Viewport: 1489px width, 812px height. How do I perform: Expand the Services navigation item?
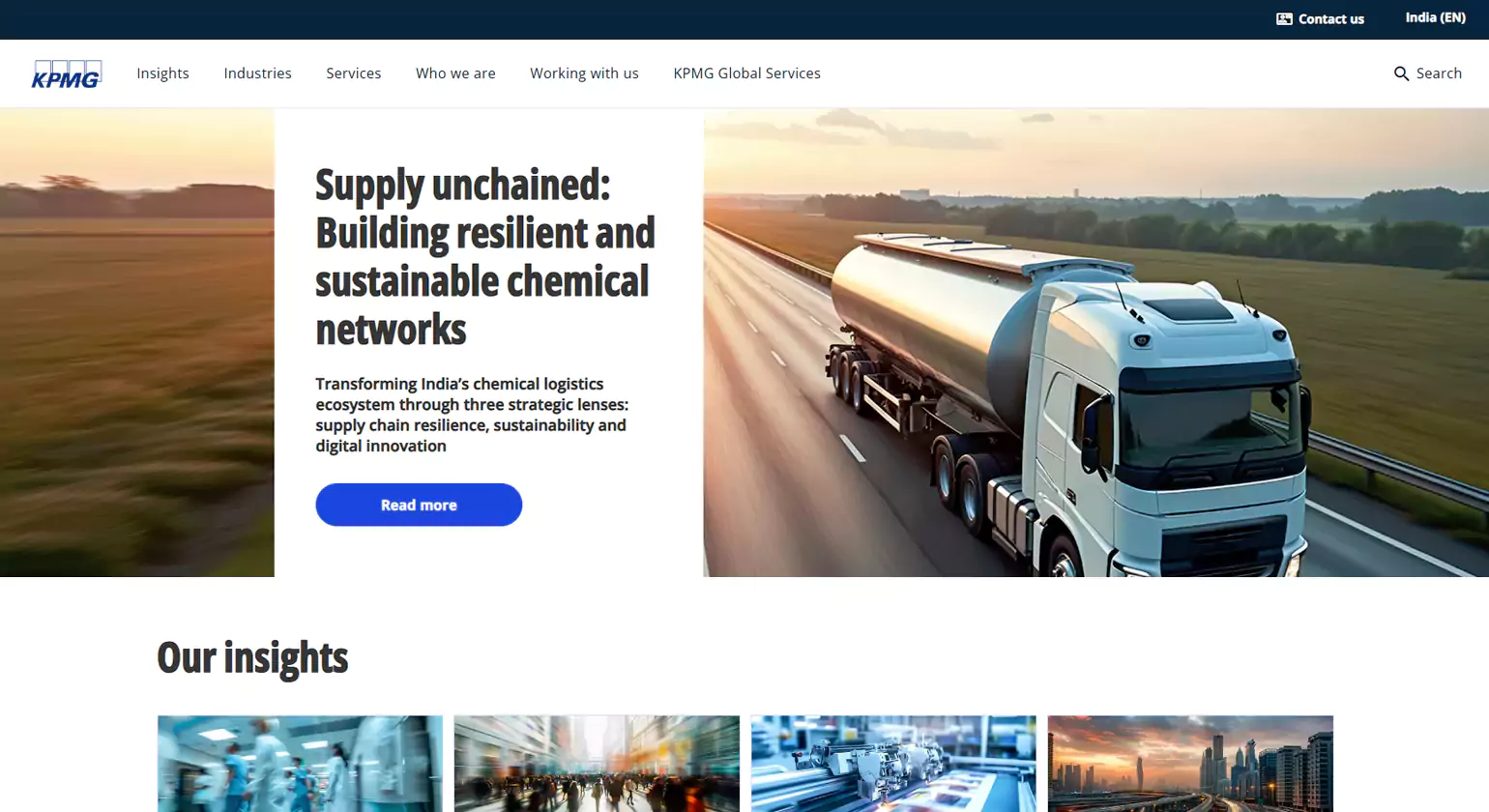tap(353, 73)
